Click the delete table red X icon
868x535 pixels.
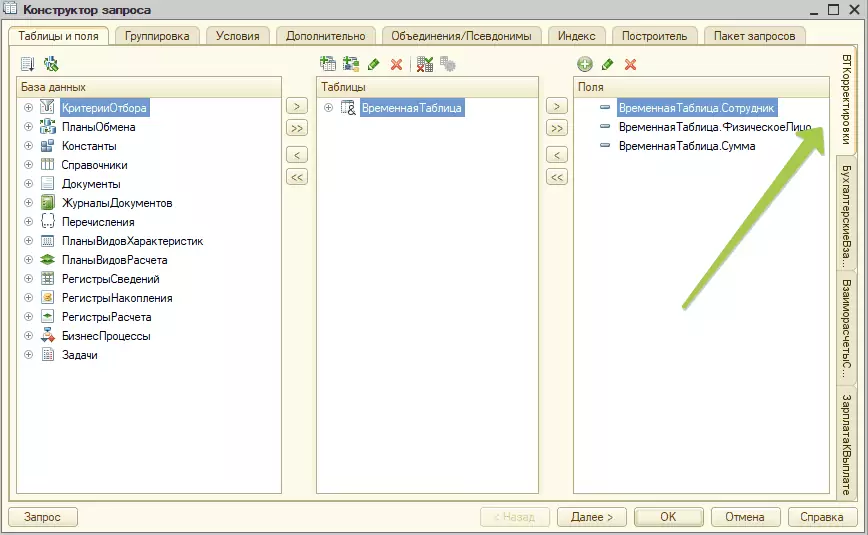coord(396,64)
